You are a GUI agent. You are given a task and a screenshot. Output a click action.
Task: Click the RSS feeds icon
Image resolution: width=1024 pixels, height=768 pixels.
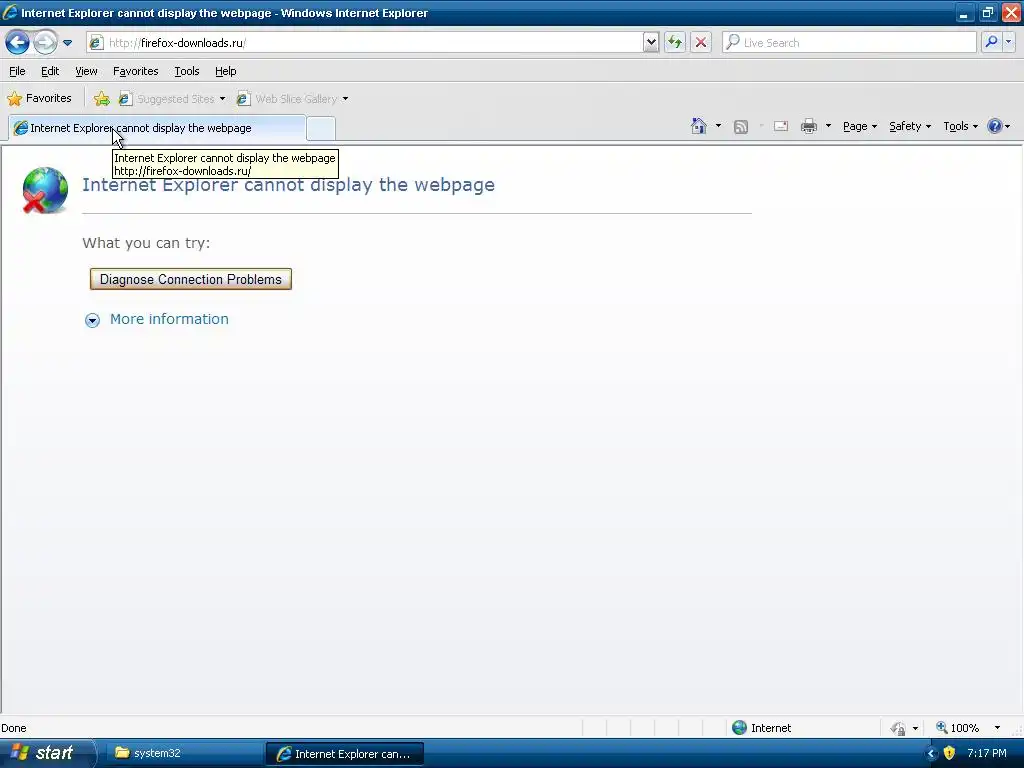coord(741,127)
